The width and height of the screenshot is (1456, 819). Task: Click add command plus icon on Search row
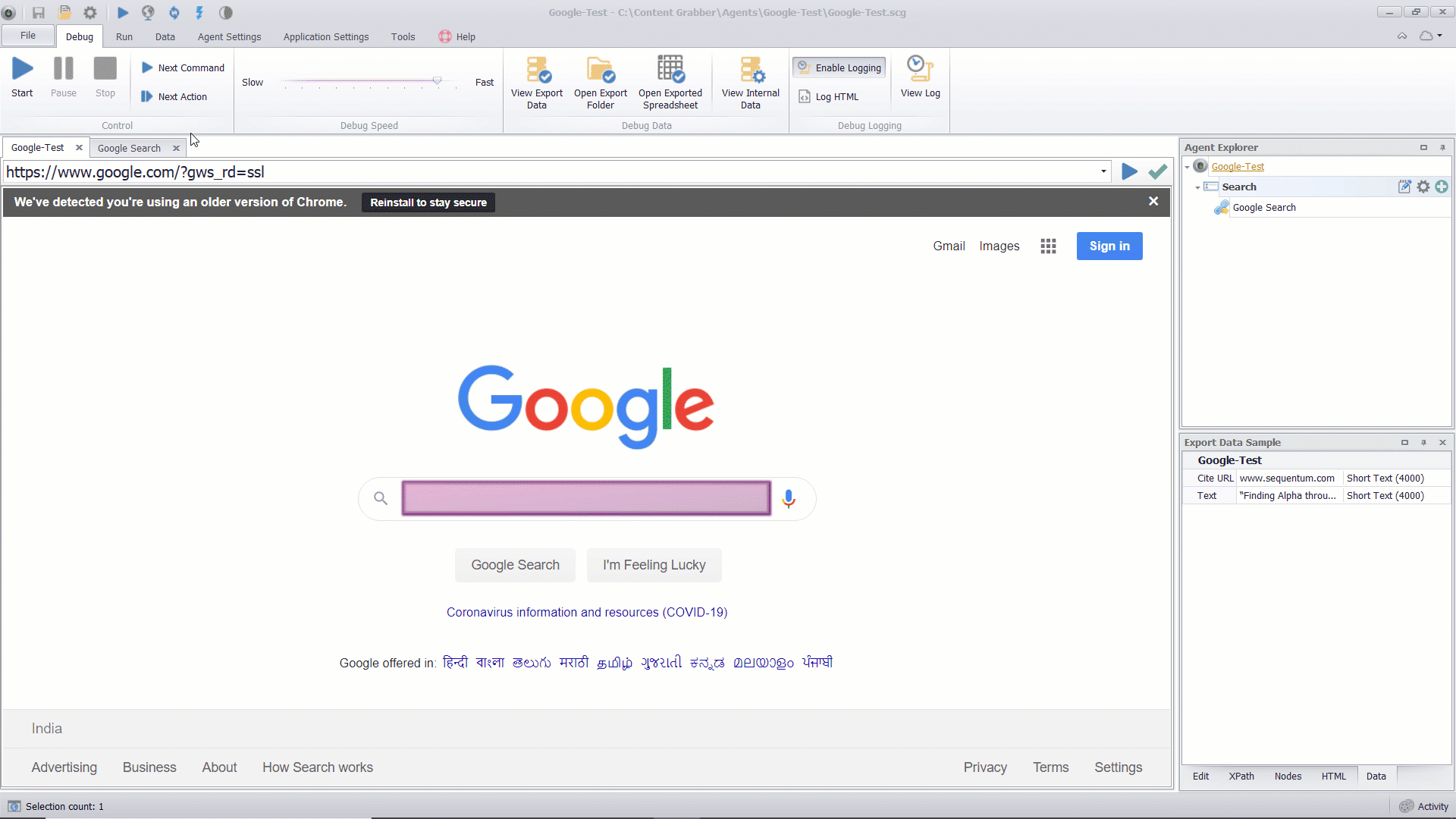pos(1442,187)
